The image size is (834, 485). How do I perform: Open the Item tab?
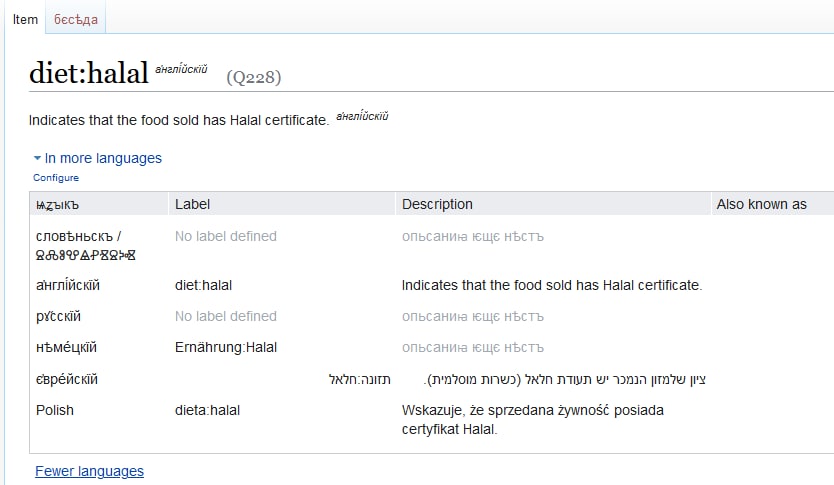click(26, 20)
